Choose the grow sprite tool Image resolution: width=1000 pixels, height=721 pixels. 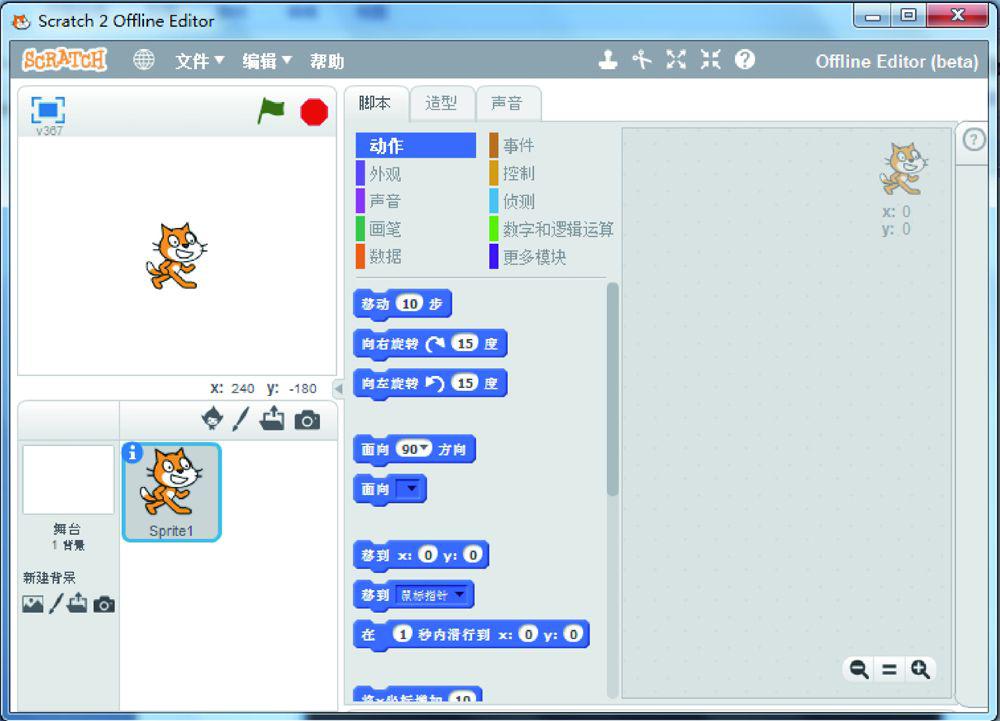click(676, 60)
